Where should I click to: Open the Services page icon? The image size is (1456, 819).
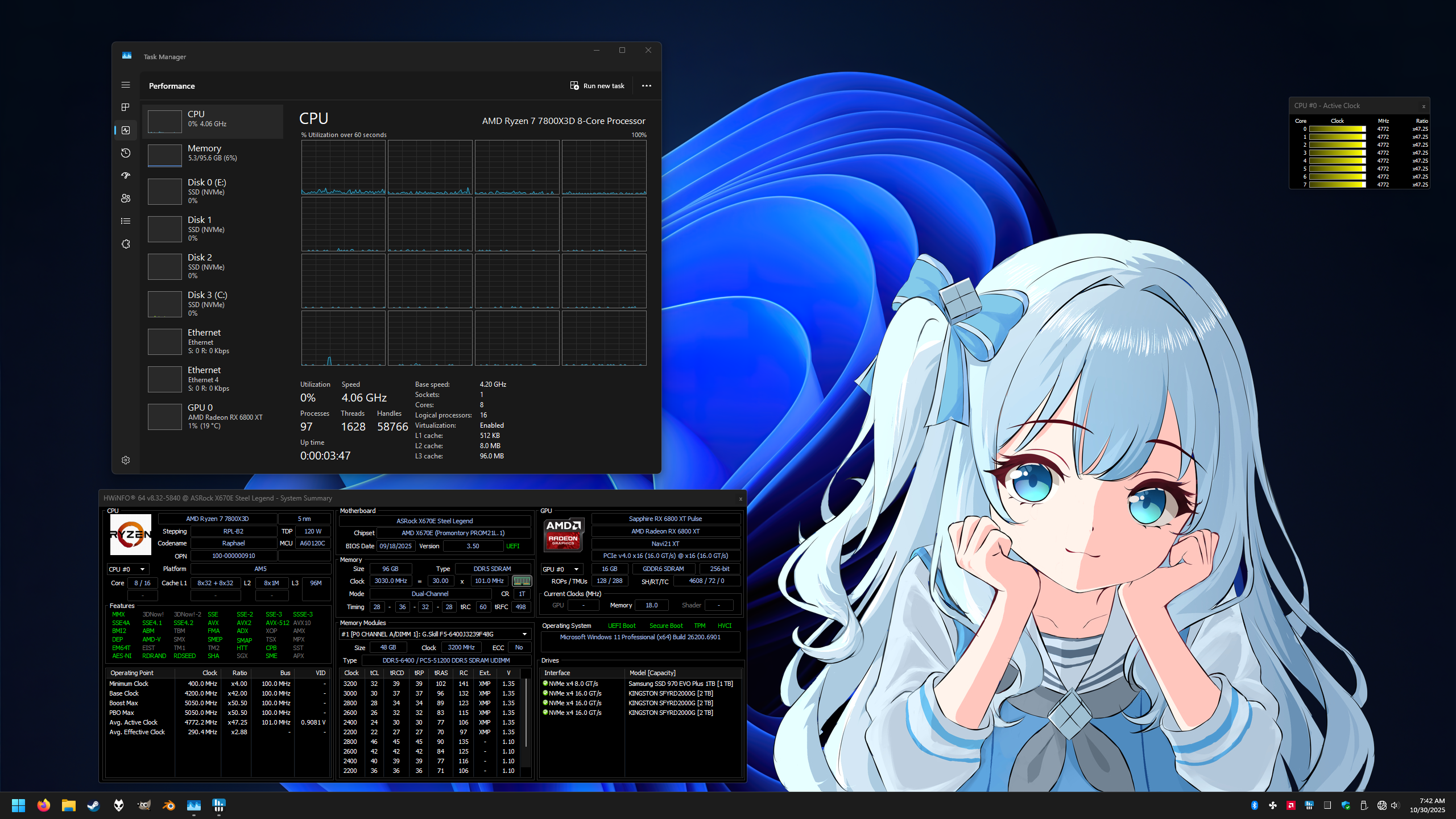pos(126,244)
